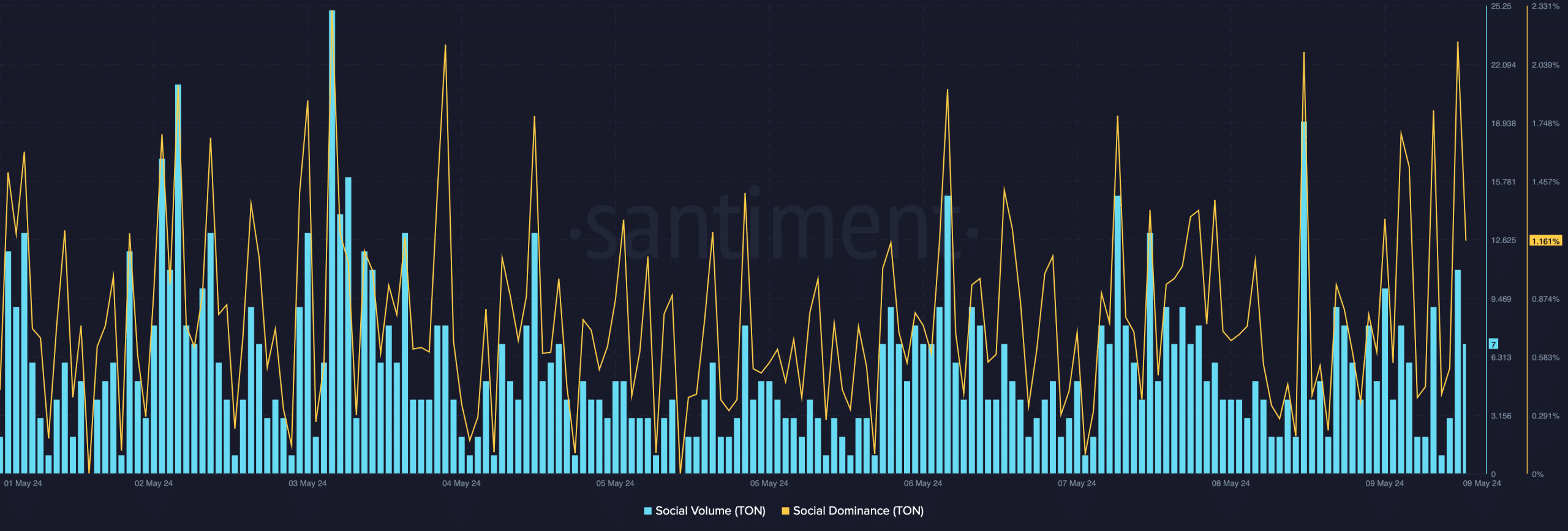Click the 18.938 volume axis value

1504,124
